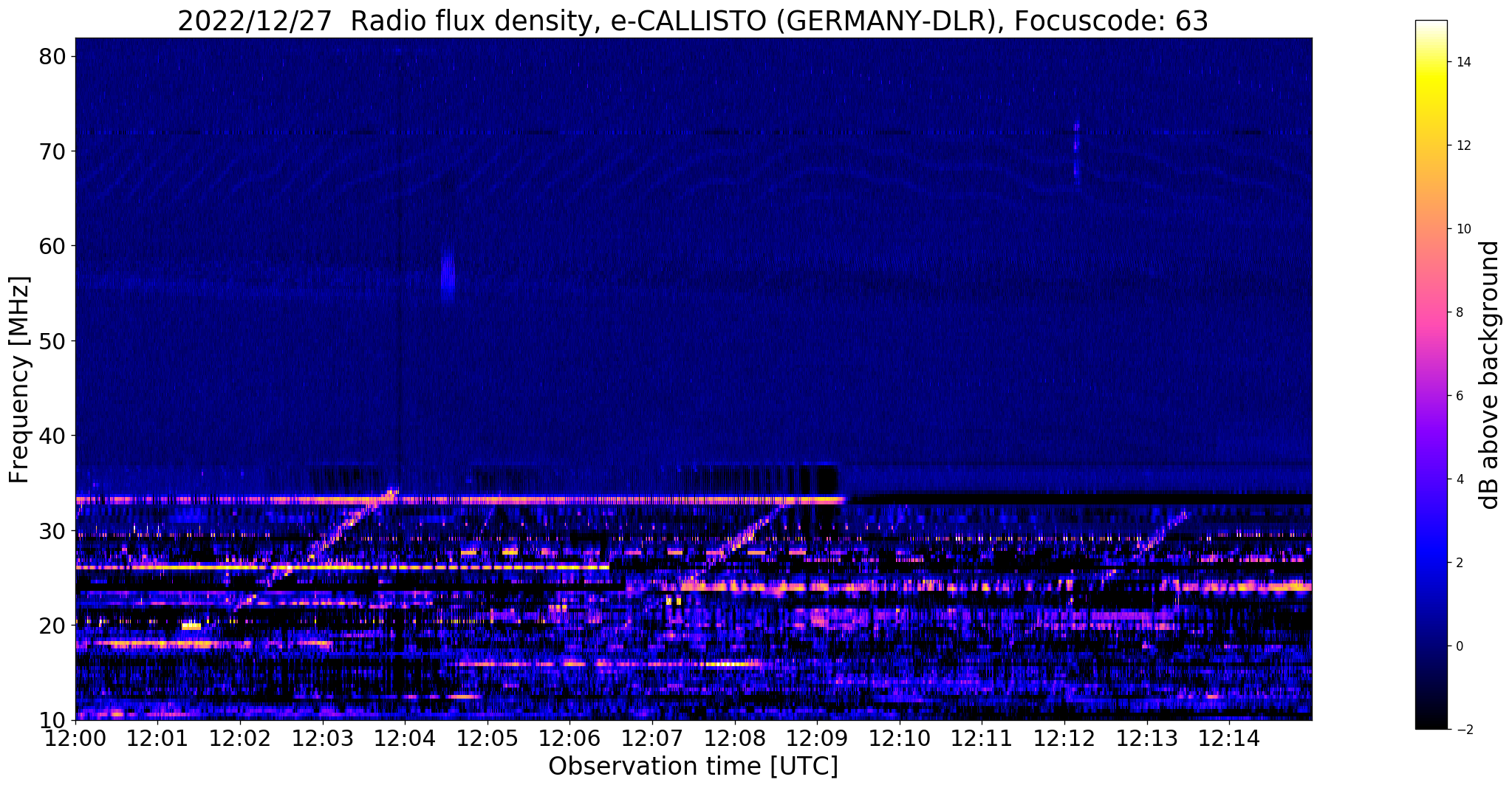1512x788 pixels.
Task: Click the yellow horizontal line at 26 MHz
Action: click(343, 567)
